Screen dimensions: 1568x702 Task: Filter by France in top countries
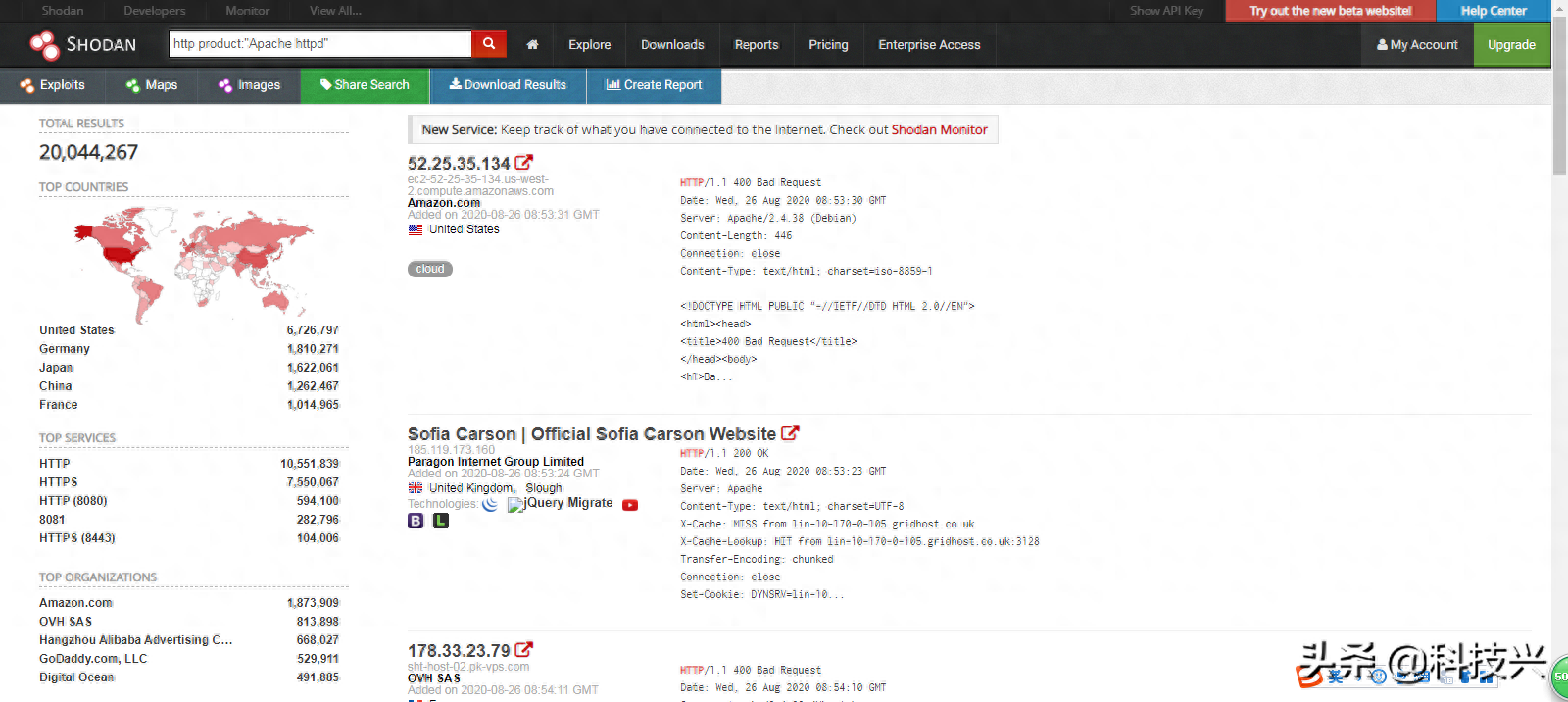pyautogui.click(x=59, y=405)
